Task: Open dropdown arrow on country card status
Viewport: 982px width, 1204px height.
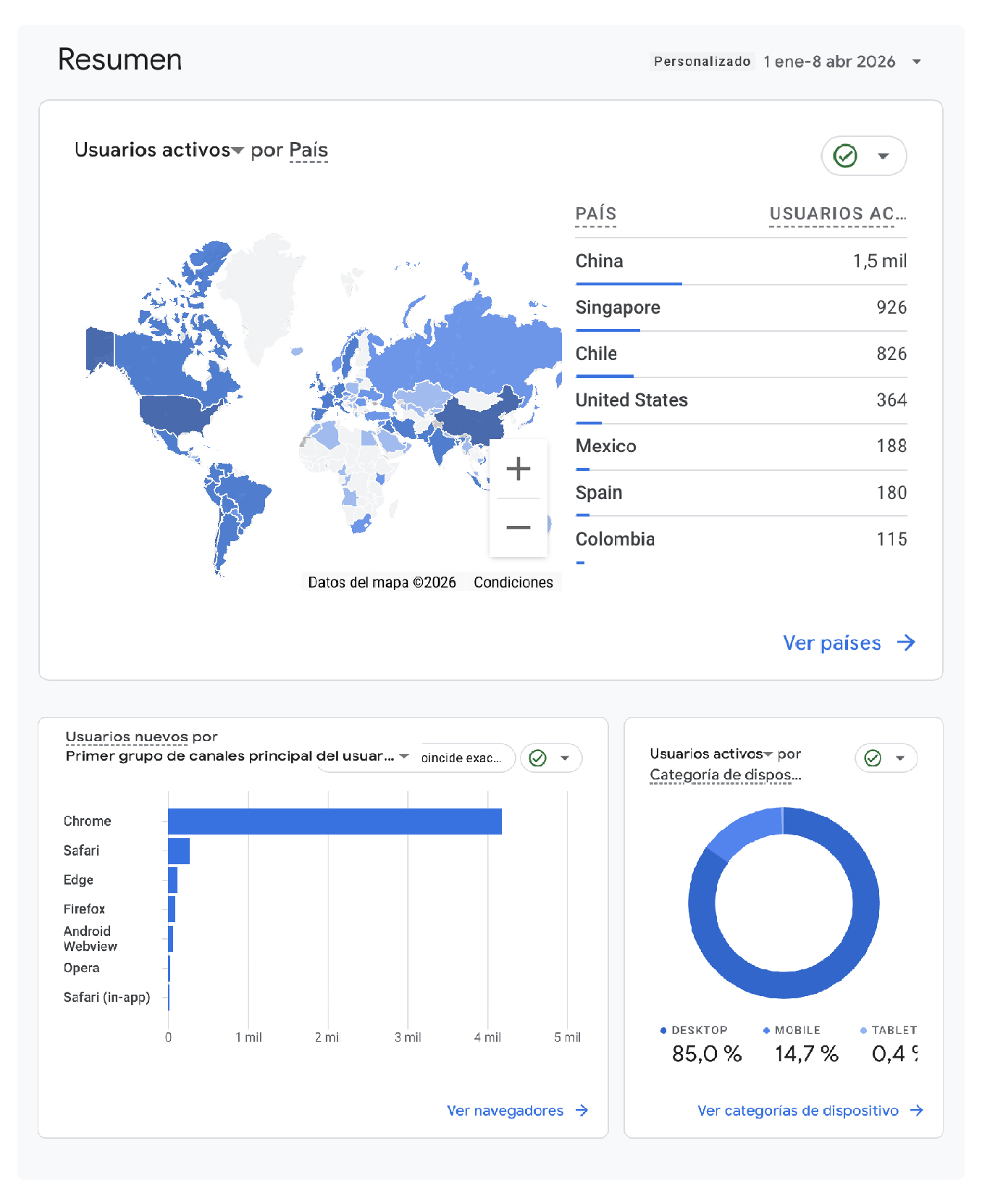Action: point(883,156)
